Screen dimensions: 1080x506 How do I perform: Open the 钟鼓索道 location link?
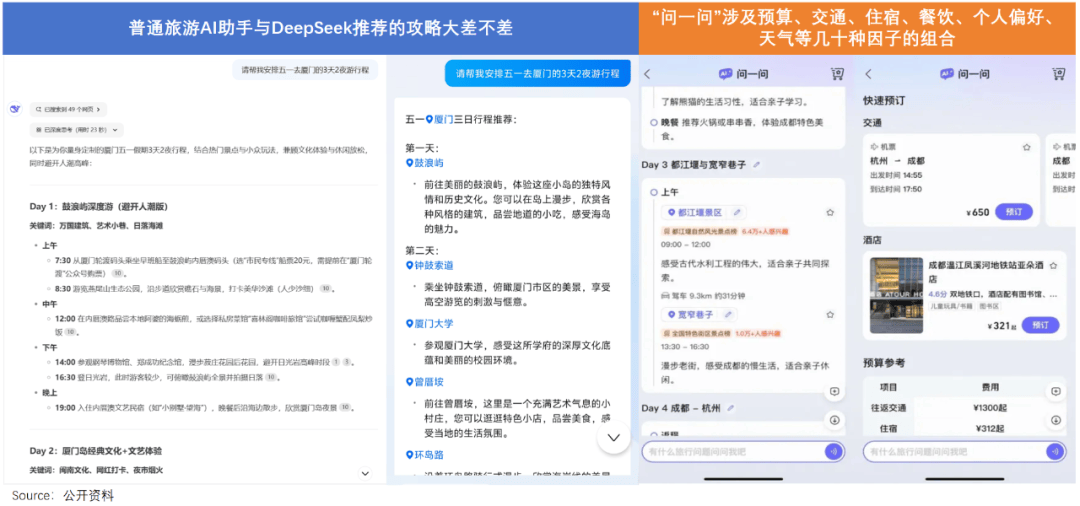430,266
